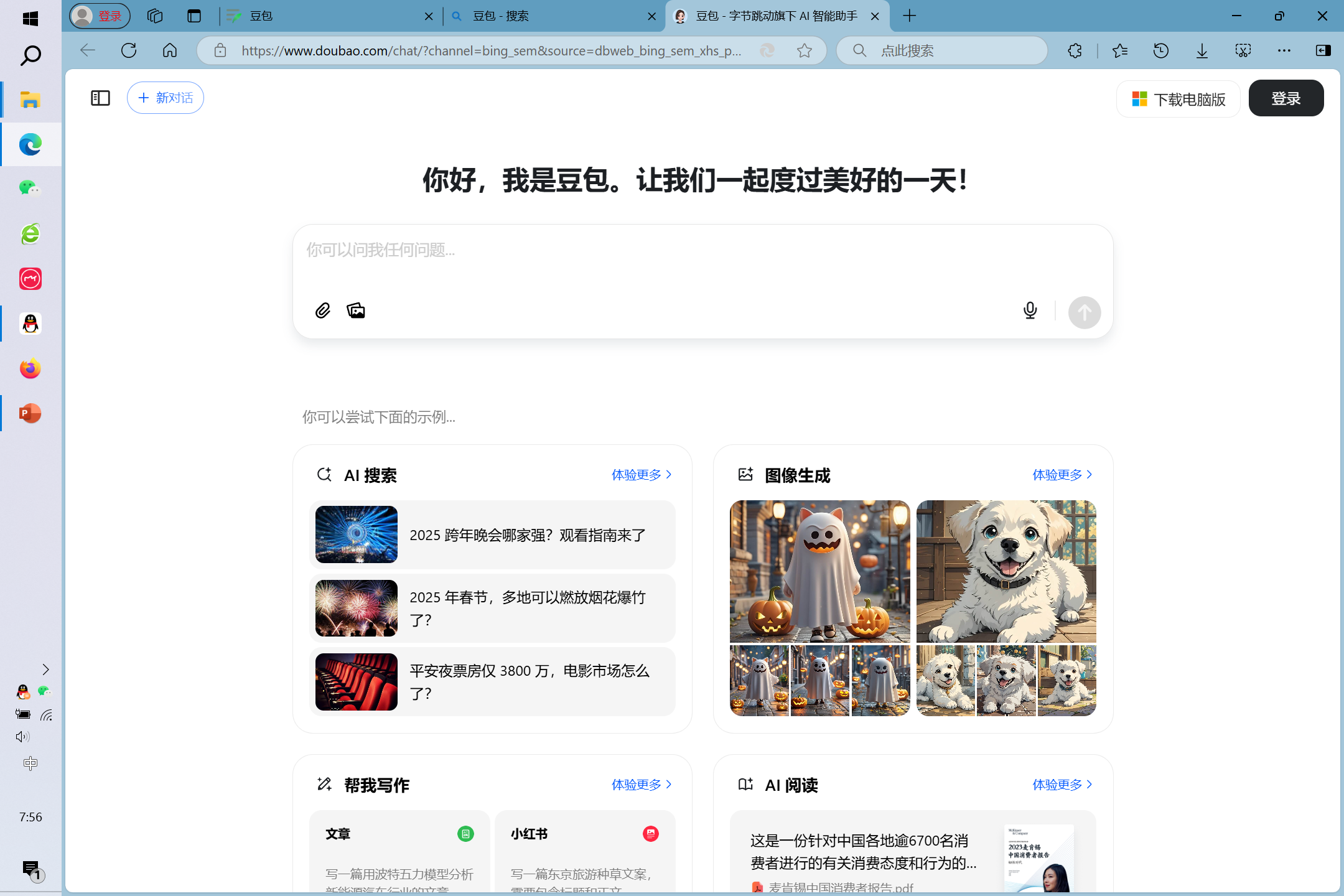Select 平安夜票房仅 3800 万 example
Screen dimensions: 1344x896
point(492,681)
